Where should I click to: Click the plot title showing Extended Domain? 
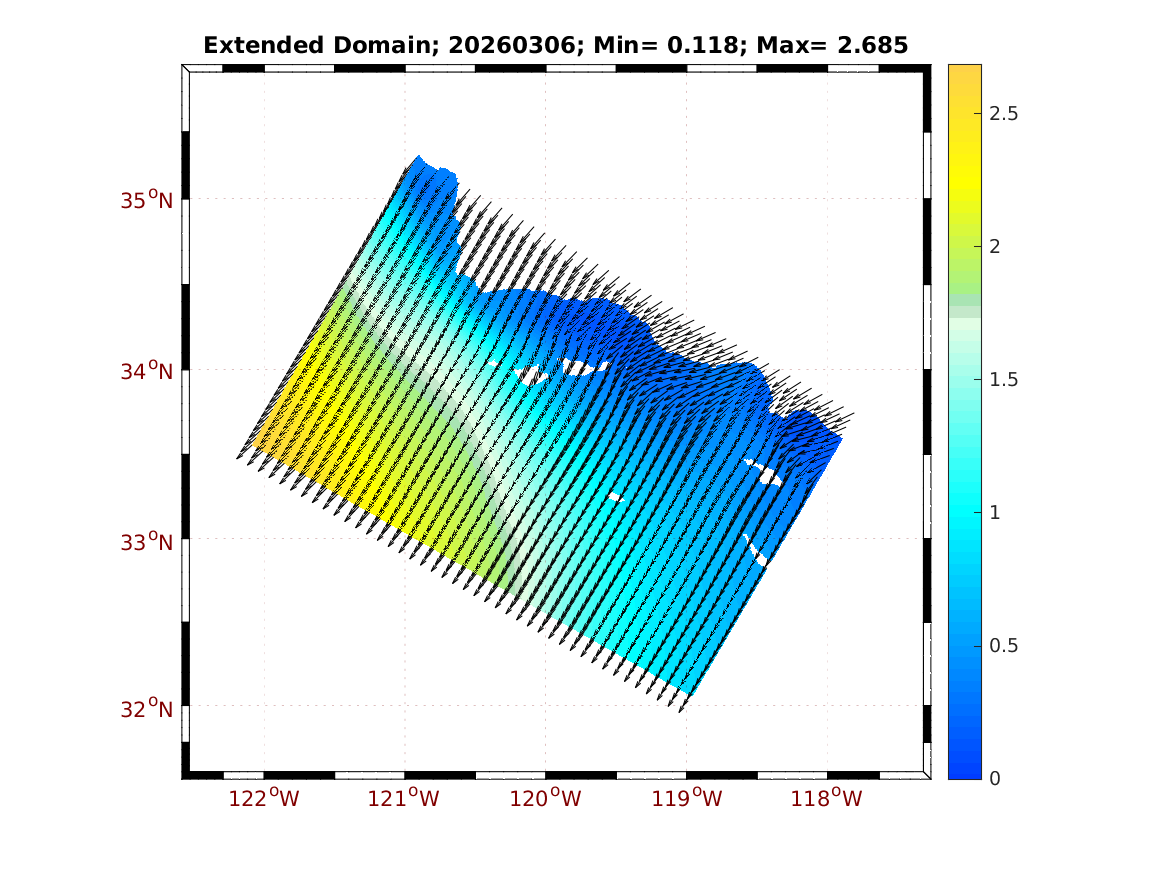point(555,45)
